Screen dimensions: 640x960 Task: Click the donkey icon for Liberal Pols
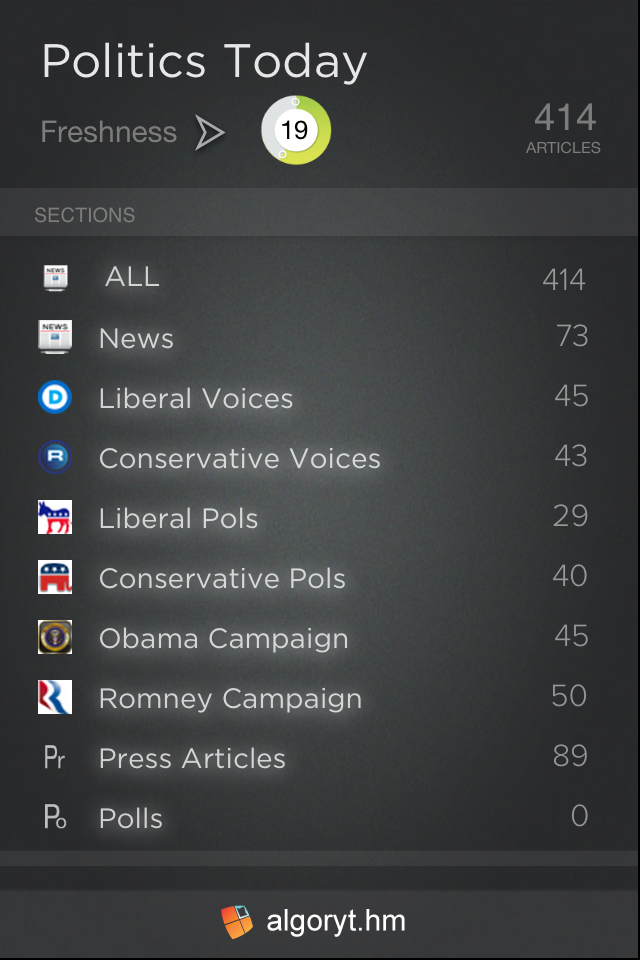point(55,517)
